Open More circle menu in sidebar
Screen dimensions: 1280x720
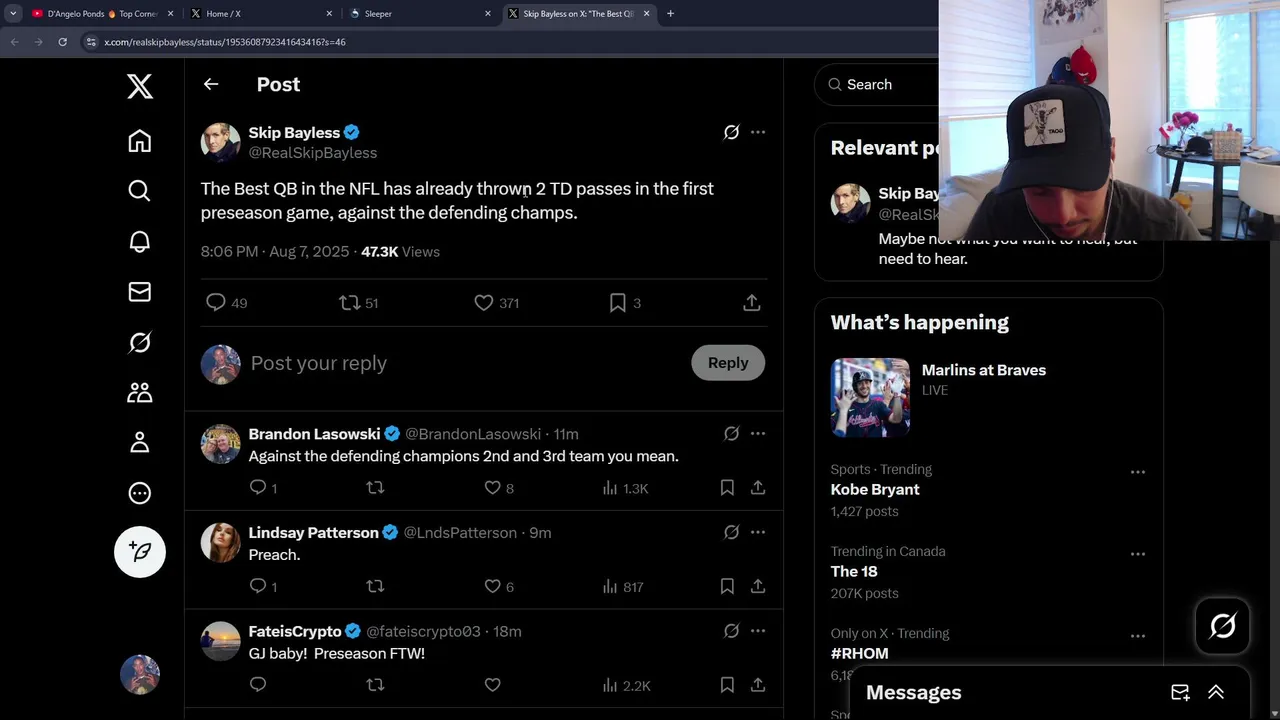(x=140, y=493)
